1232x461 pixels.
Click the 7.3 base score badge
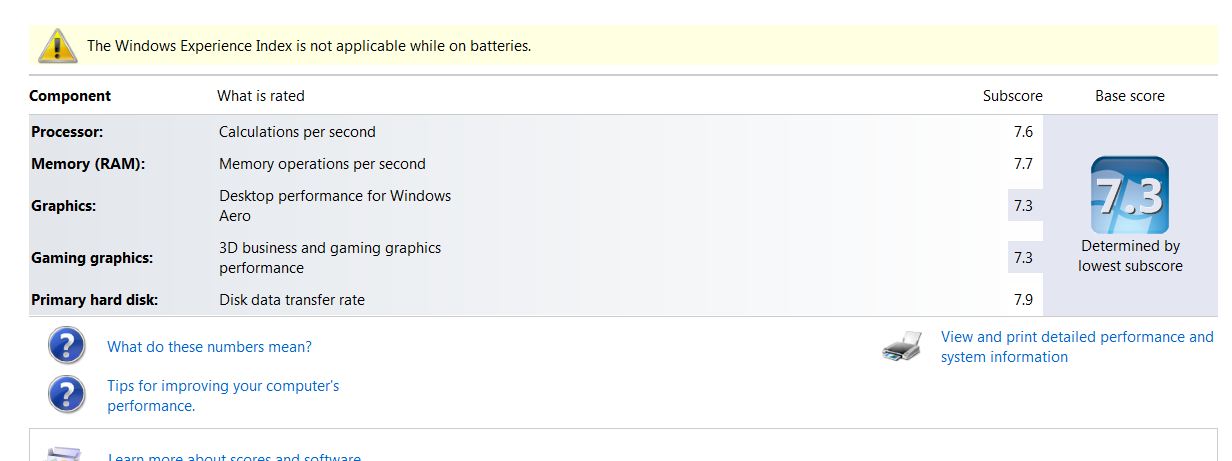(1130, 195)
